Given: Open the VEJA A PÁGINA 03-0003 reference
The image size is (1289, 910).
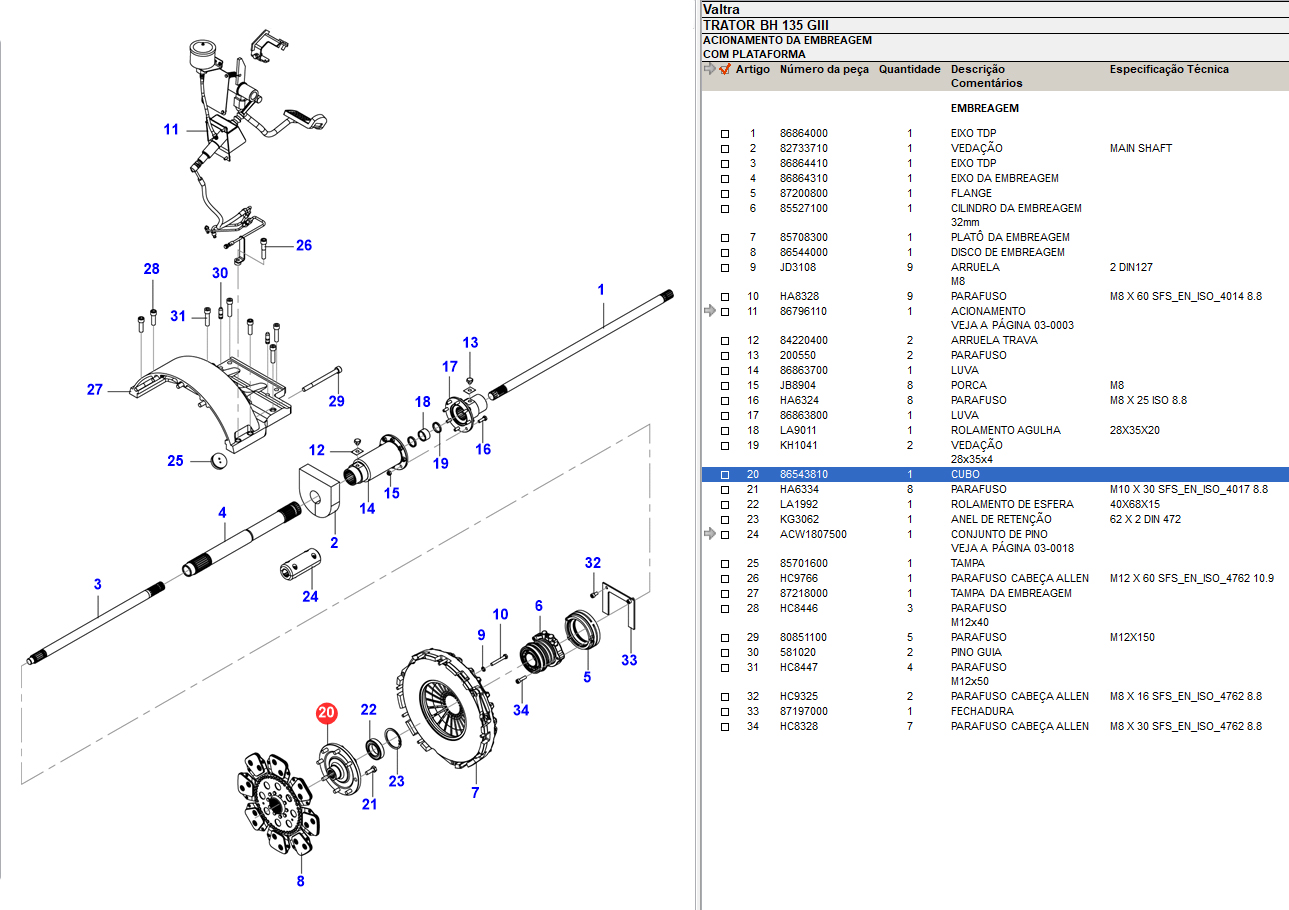Looking at the screenshot, I should (1011, 326).
